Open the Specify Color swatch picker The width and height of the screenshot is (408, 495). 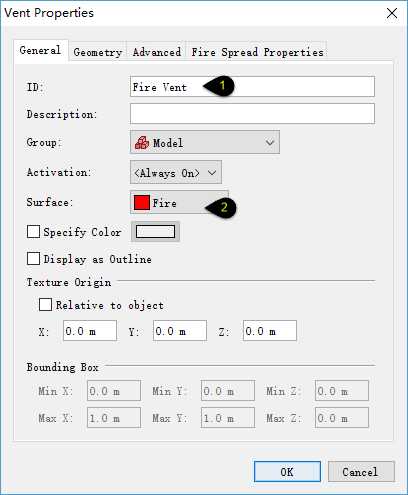click(155, 231)
